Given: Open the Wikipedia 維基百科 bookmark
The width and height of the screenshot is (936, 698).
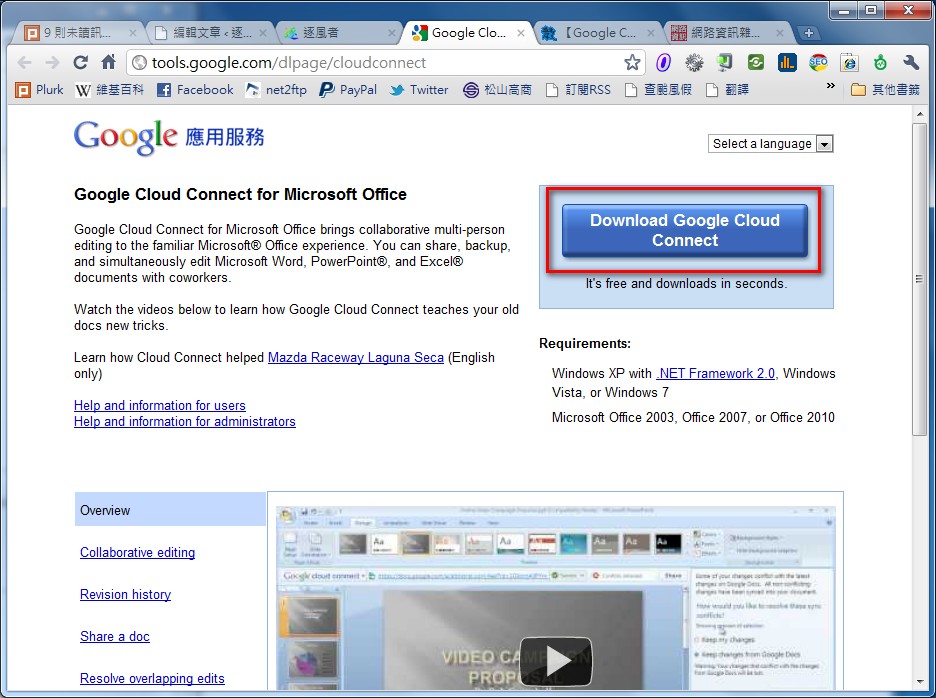Looking at the screenshot, I should pyautogui.click(x=110, y=90).
